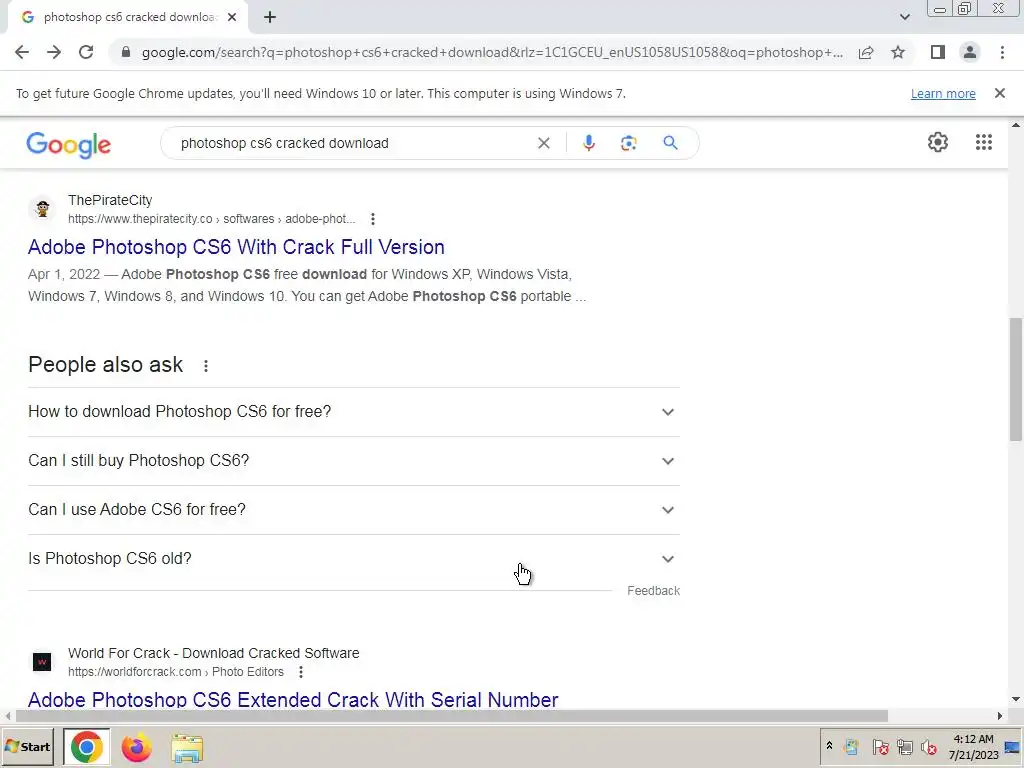The height and width of the screenshot is (768, 1024).
Task: Click ThePirateCity site name
Action: [110, 200]
